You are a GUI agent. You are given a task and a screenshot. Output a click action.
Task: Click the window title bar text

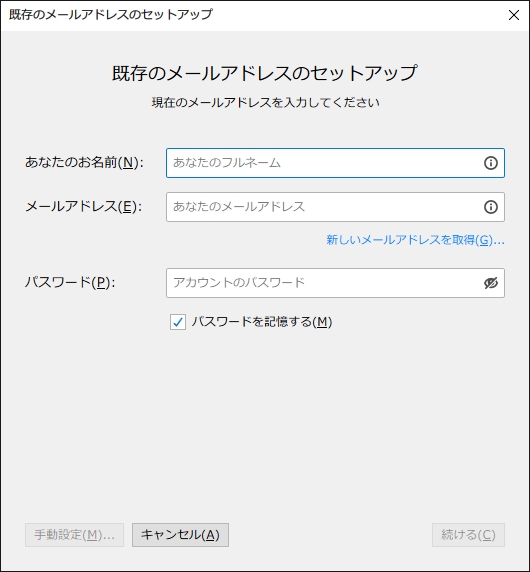pyautogui.click(x=111, y=15)
